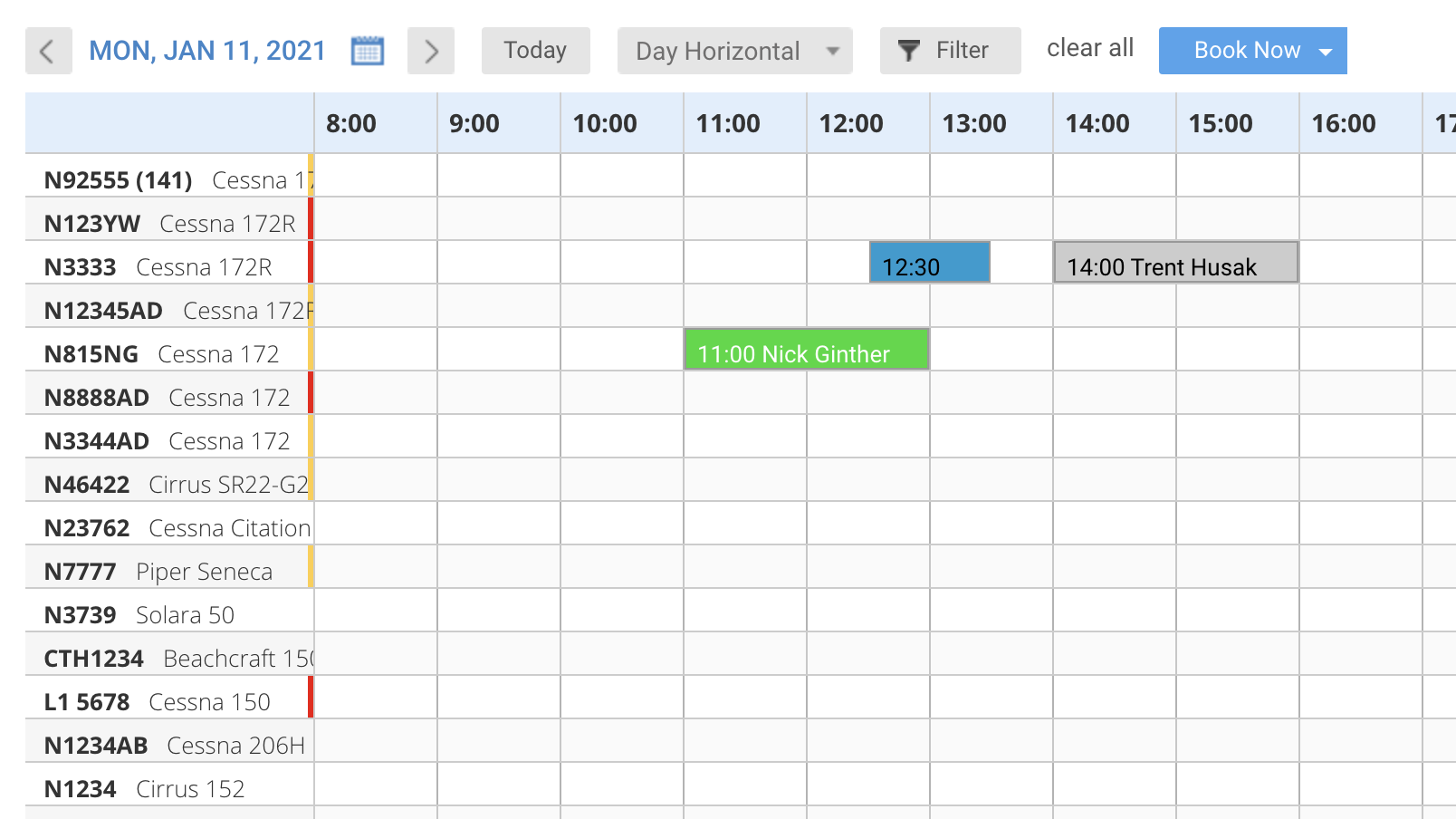The image size is (1456, 819).
Task: Select Nick Ginther 11:00 reservation
Action: pos(806,350)
